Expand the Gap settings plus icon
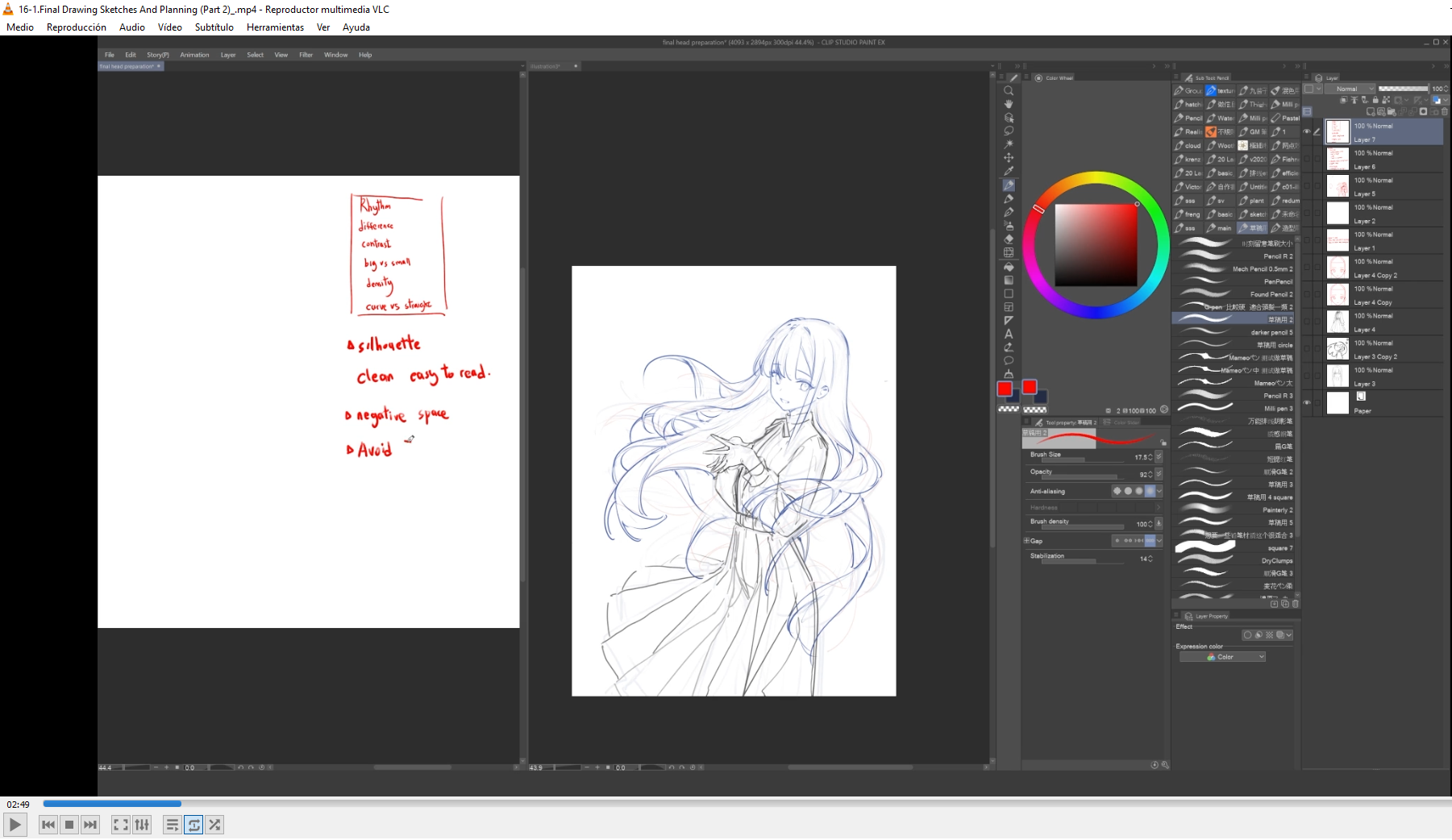This screenshot has width=1452, height=840. pos(1026,541)
